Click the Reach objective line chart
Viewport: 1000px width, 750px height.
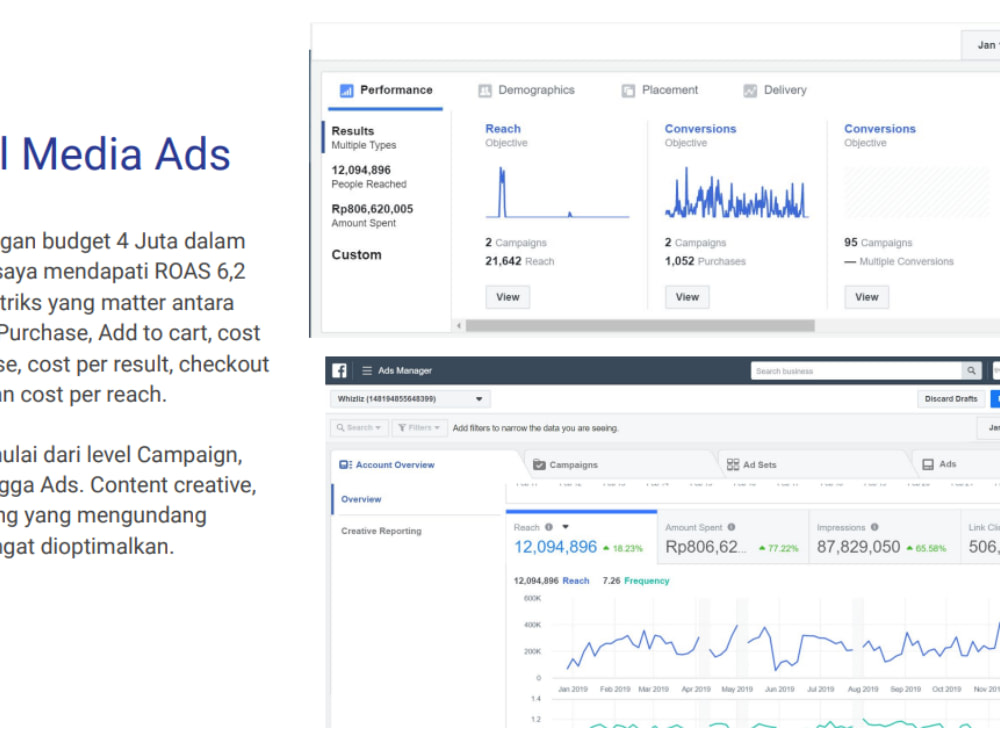(557, 192)
